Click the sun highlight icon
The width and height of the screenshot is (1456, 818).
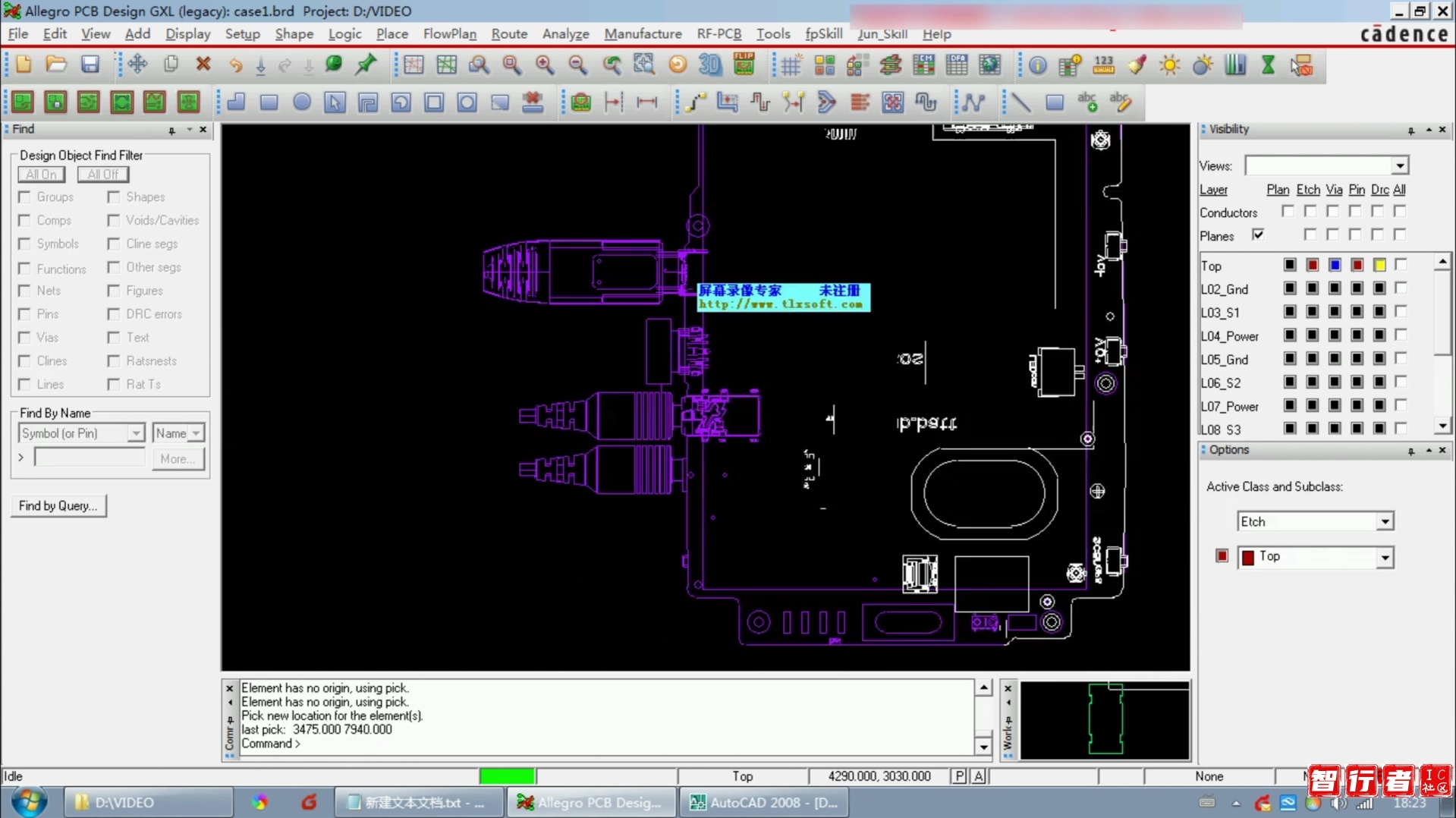tap(1170, 65)
